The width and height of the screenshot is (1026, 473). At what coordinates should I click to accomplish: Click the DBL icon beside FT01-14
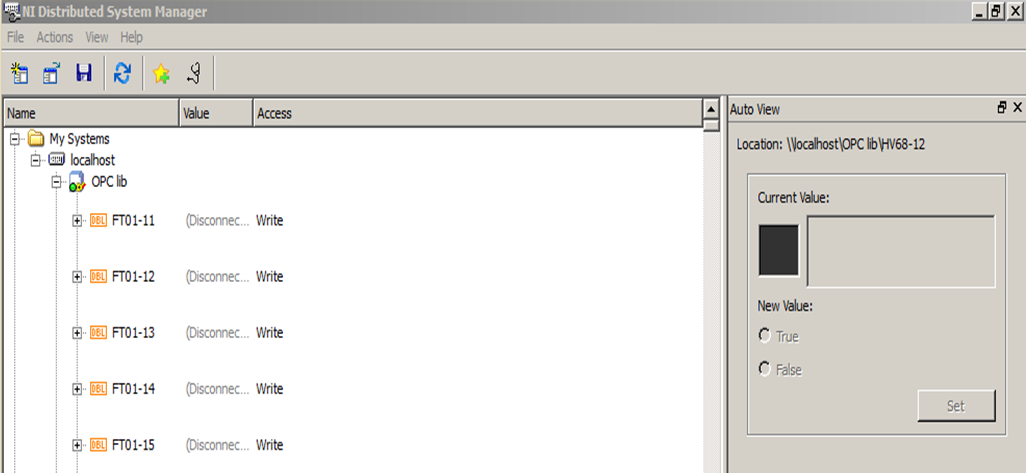pyautogui.click(x=98, y=389)
